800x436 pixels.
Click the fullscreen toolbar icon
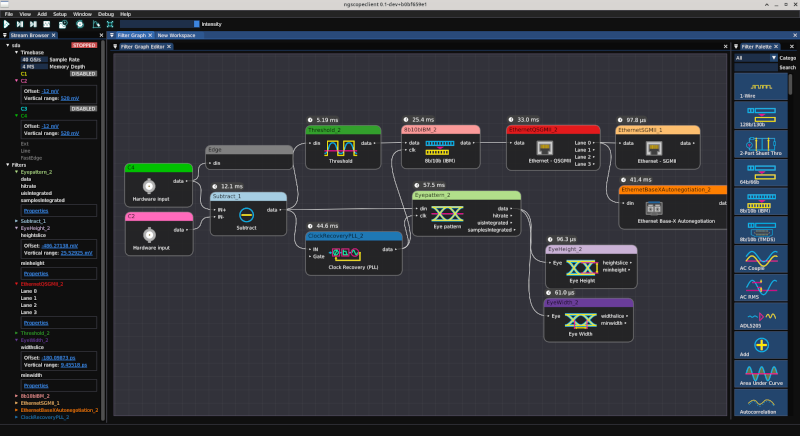click(x=110, y=24)
